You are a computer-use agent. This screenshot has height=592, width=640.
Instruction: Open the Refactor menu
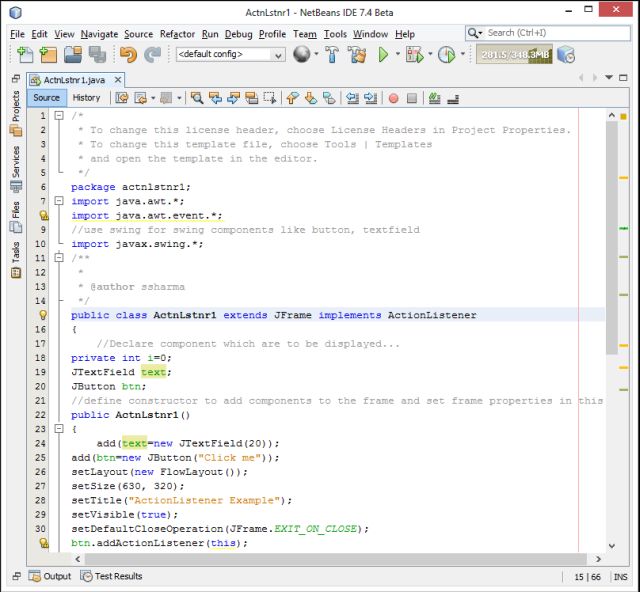click(177, 34)
